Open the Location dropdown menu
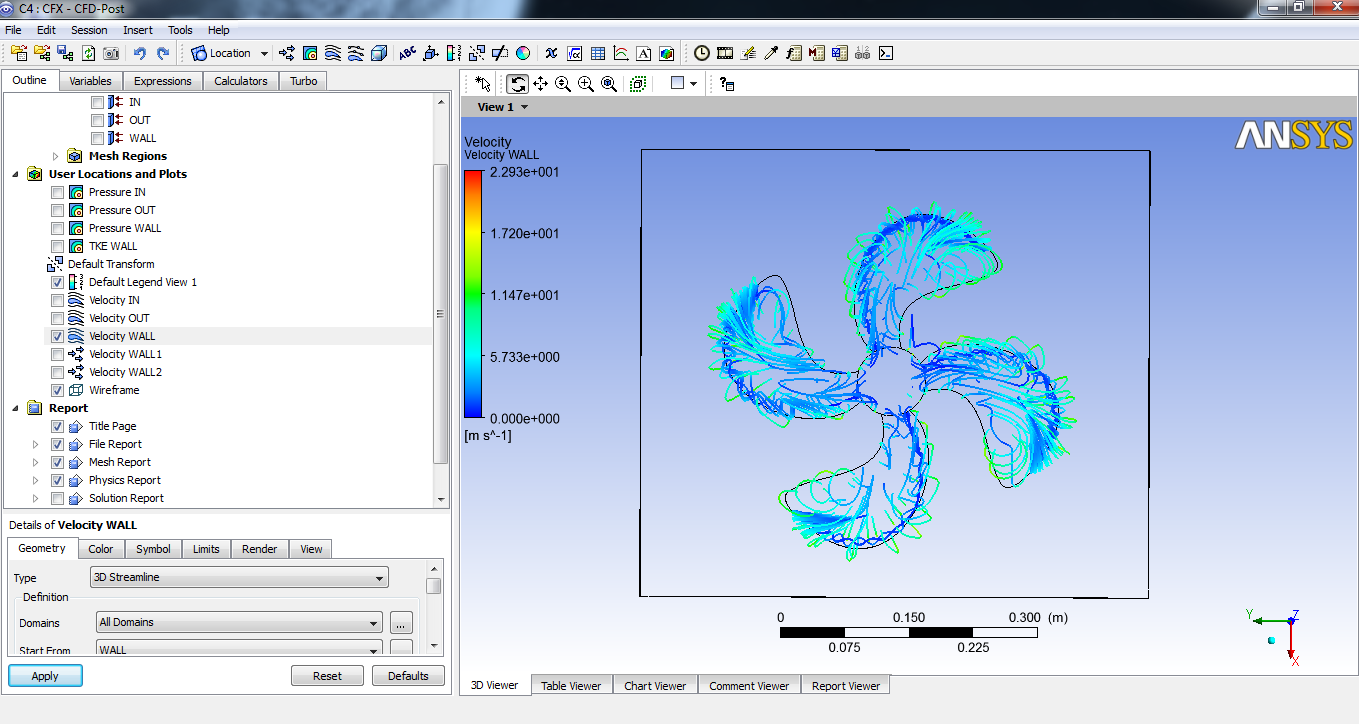Screen dimensions: 1359x724 (x=264, y=53)
